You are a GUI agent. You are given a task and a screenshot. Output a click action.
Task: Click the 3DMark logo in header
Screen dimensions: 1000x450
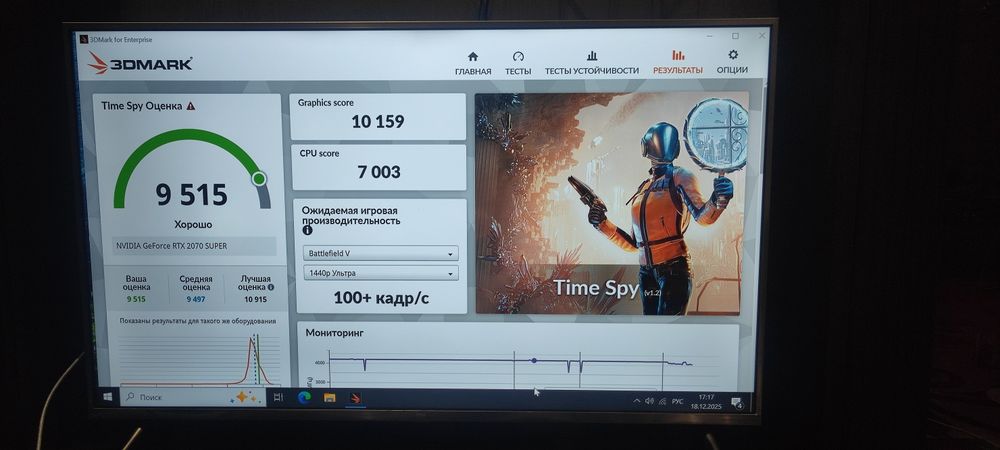[x=140, y=63]
